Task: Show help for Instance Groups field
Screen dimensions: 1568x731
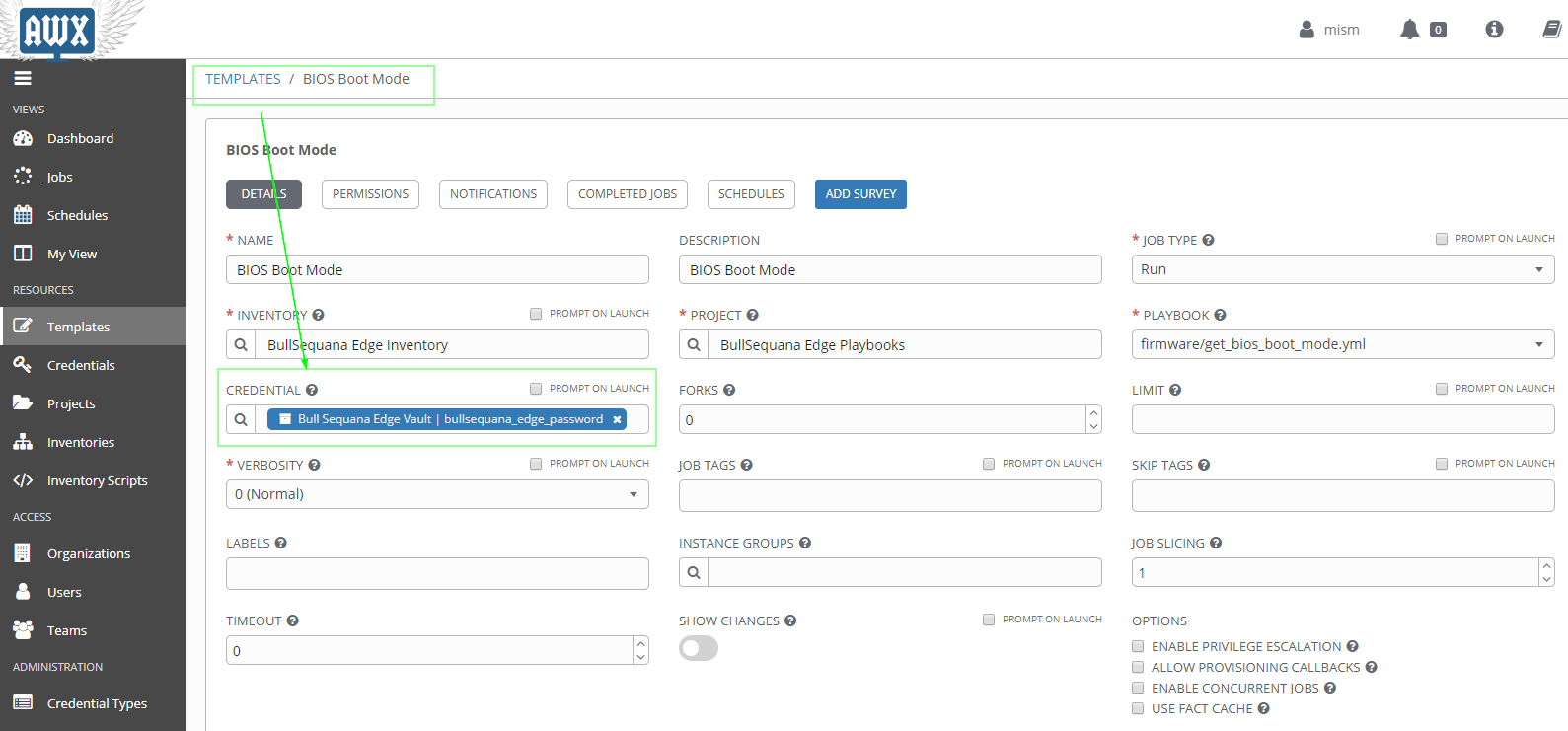Action: pos(805,543)
